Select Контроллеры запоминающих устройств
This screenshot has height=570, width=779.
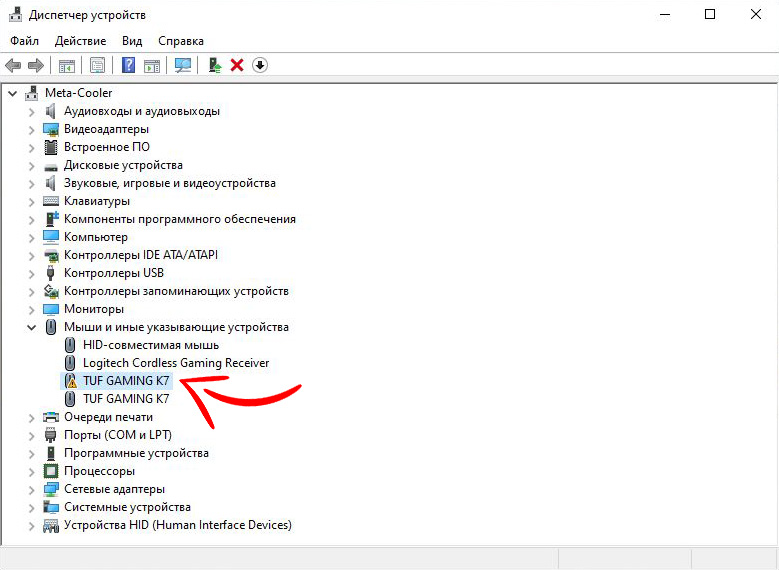pyautogui.click(x=176, y=291)
